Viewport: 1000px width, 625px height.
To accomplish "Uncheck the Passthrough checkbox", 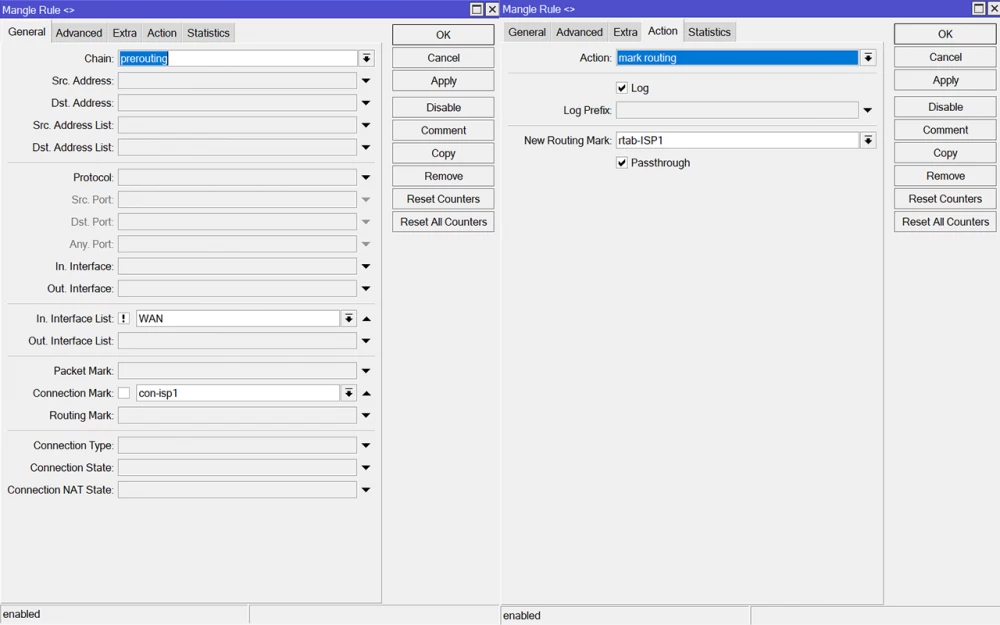I will [x=622, y=163].
